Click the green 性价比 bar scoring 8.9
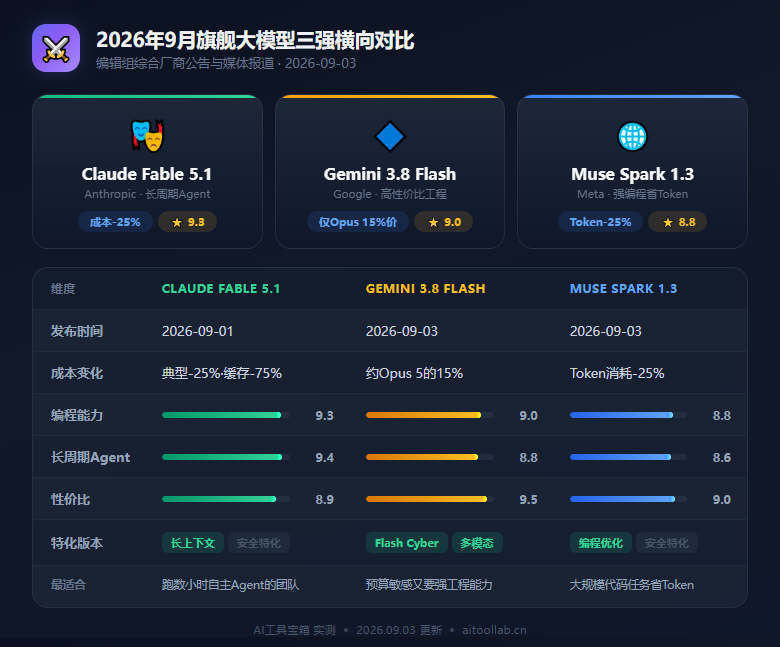Viewport: 780px width, 647px height. coord(226,499)
